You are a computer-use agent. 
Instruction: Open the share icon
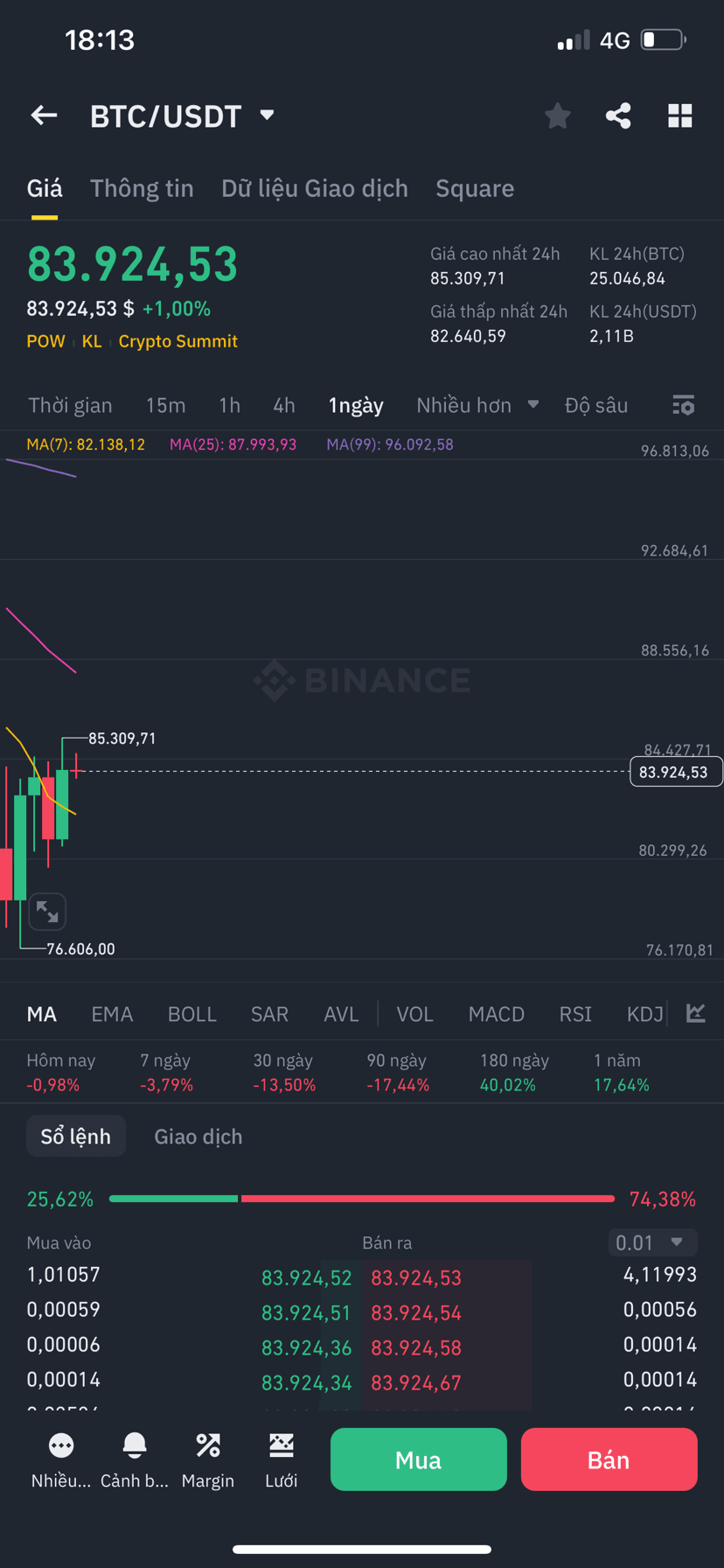pyautogui.click(x=618, y=115)
